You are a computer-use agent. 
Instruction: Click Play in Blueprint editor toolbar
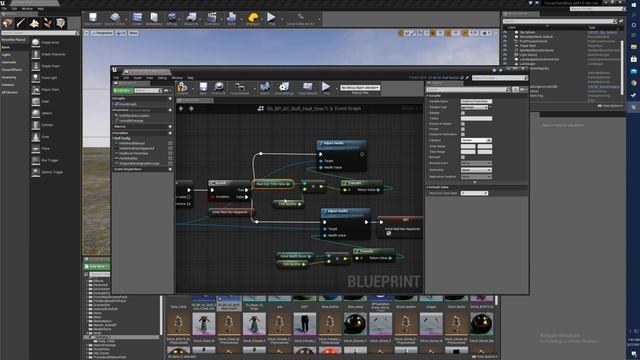(x=326, y=88)
